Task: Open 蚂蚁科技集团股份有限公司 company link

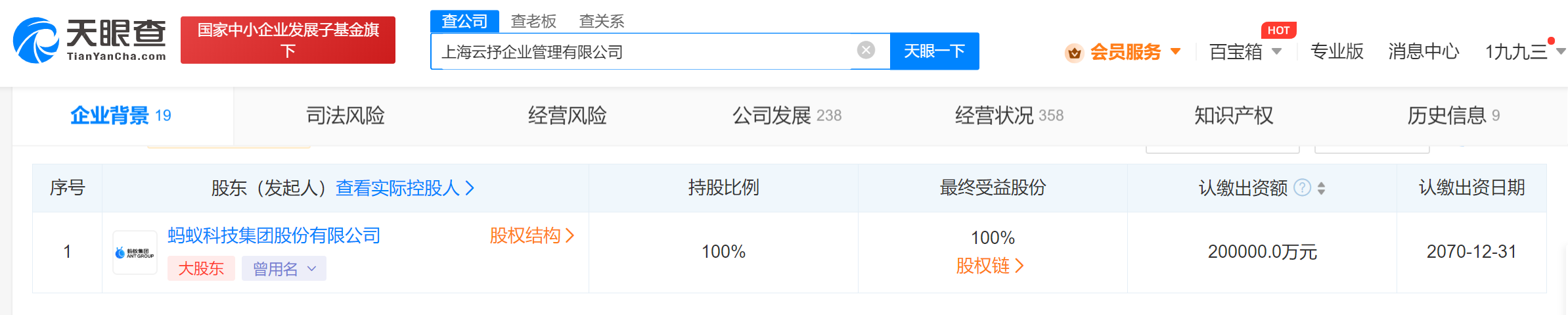Action: 274,235
